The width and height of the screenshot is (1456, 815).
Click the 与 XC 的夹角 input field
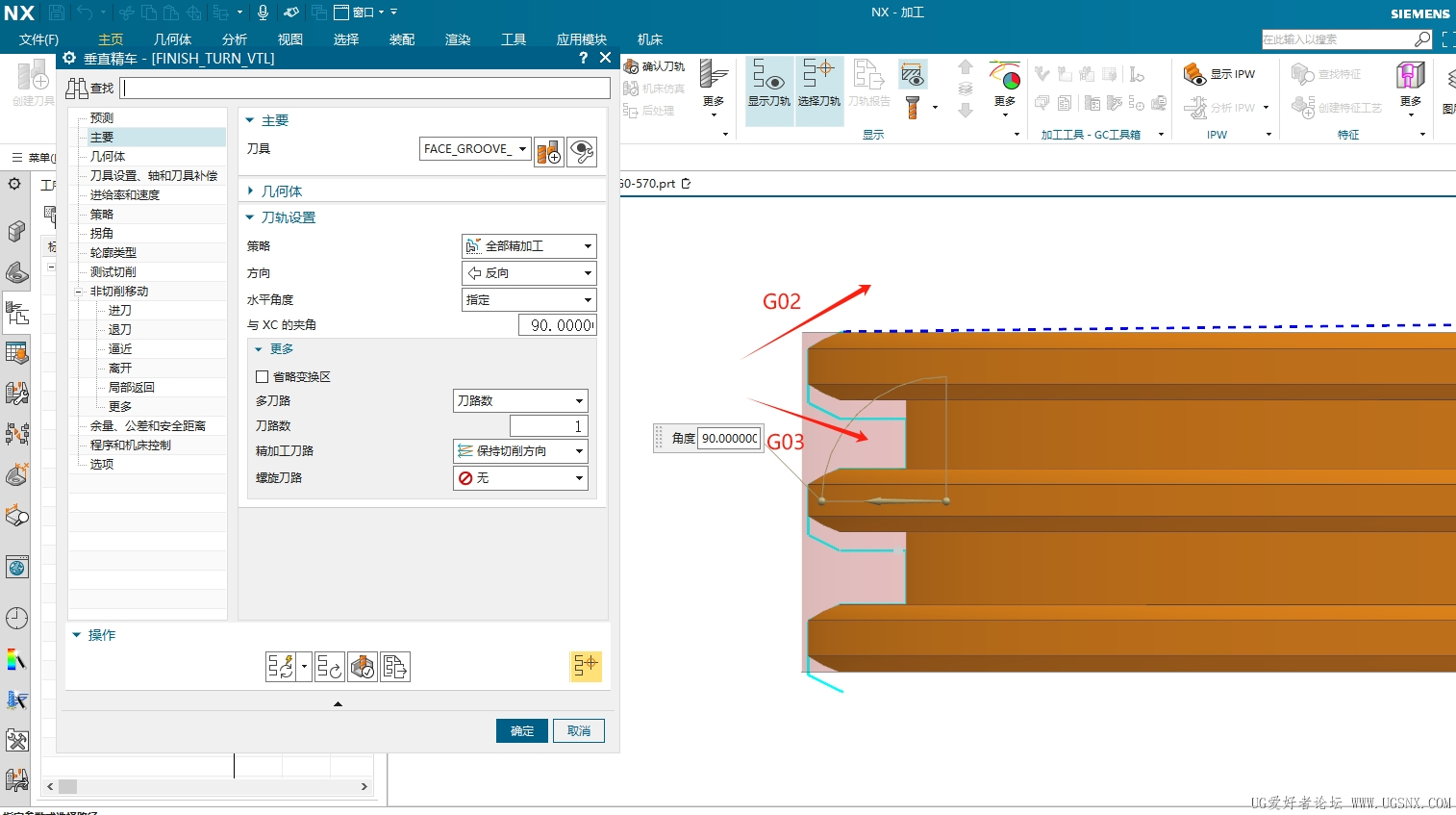click(x=557, y=325)
